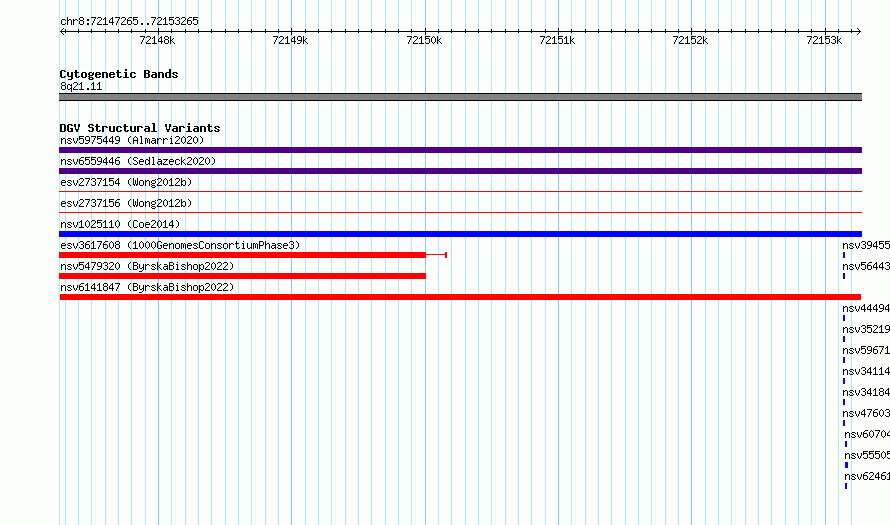Click the long red nsv6141847 variant bar

point(460,297)
